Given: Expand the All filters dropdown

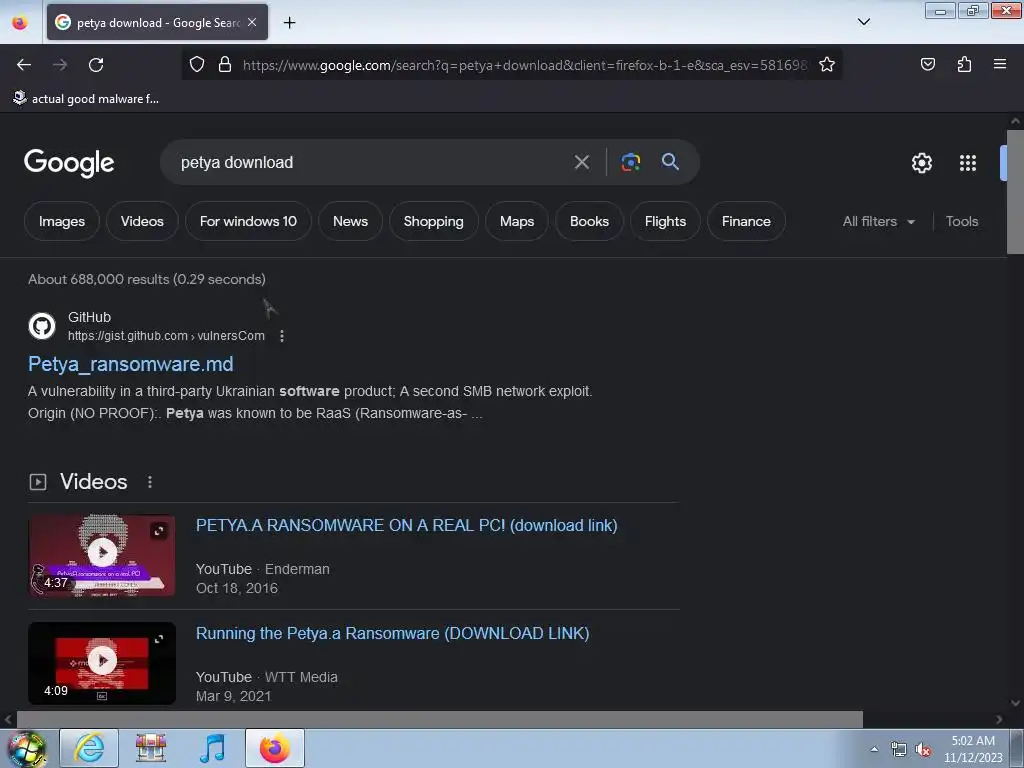Looking at the screenshot, I should [878, 221].
